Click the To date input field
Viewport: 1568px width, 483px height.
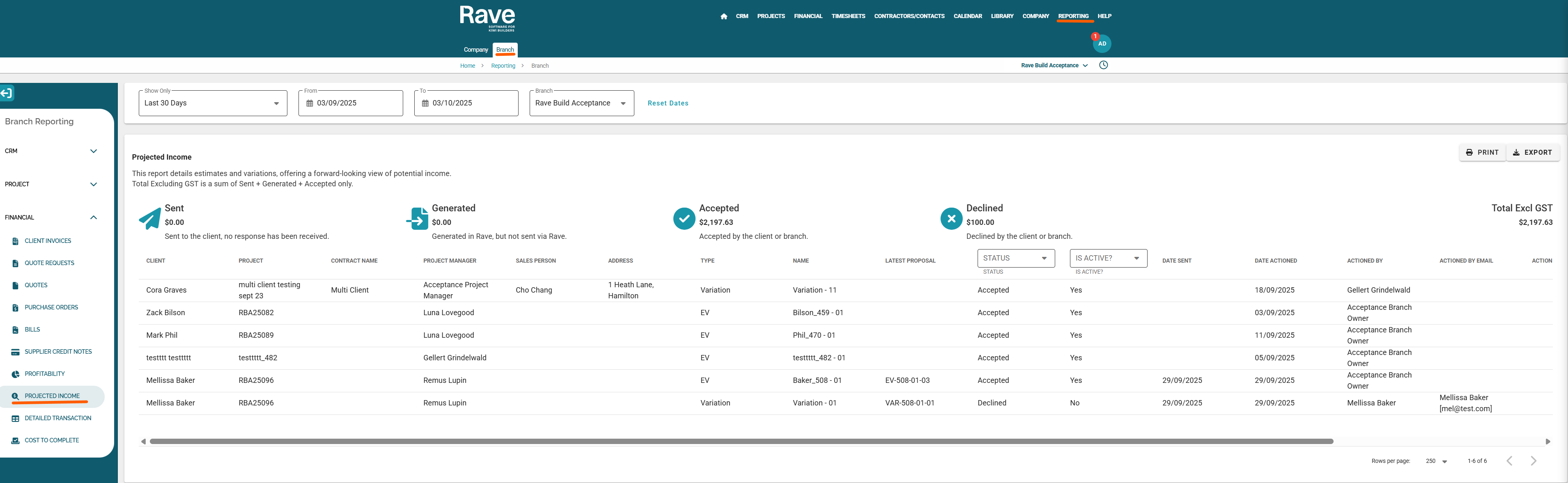coord(472,103)
